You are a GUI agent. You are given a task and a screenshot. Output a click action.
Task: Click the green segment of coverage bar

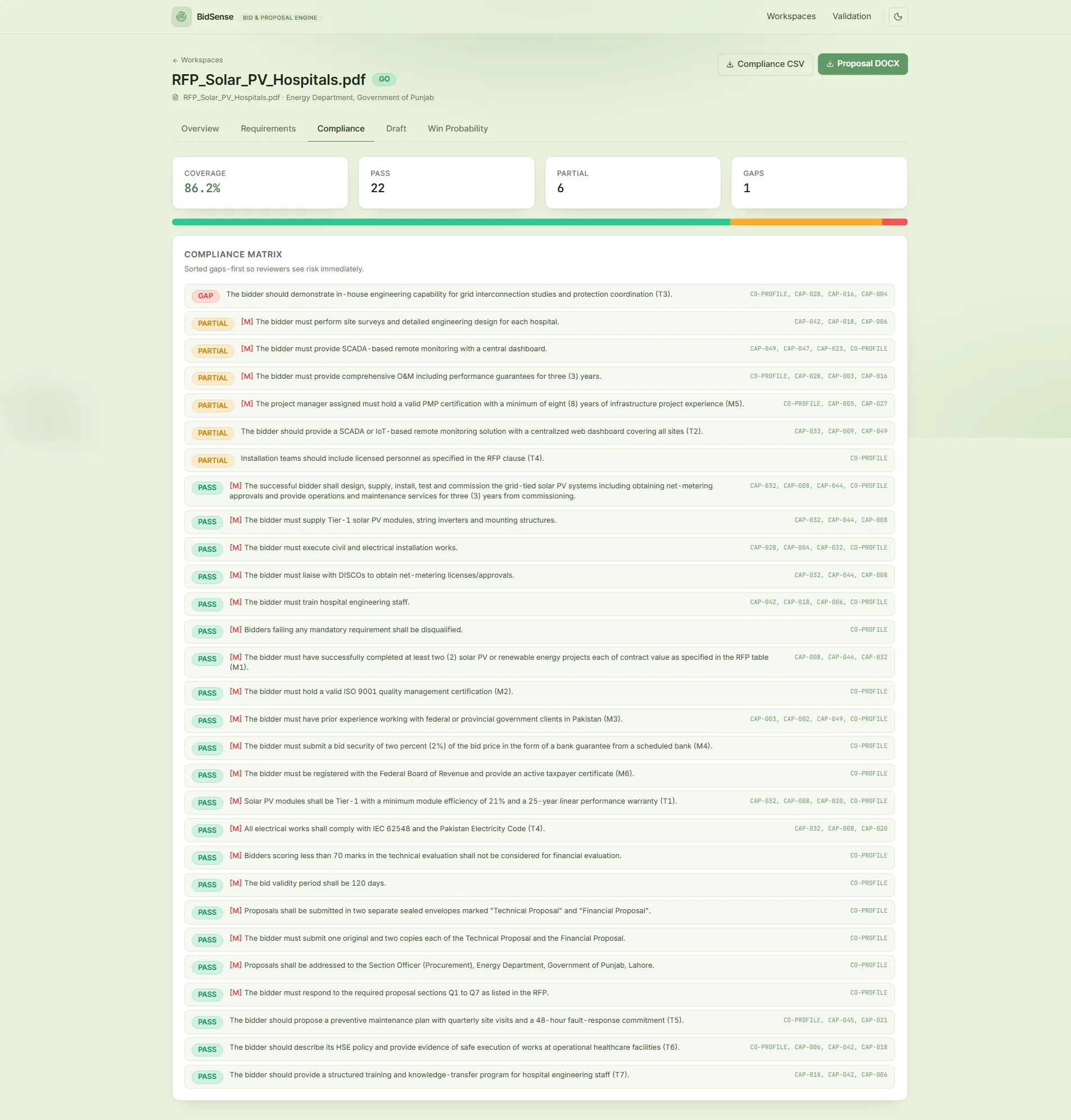pyautogui.click(x=451, y=222)
